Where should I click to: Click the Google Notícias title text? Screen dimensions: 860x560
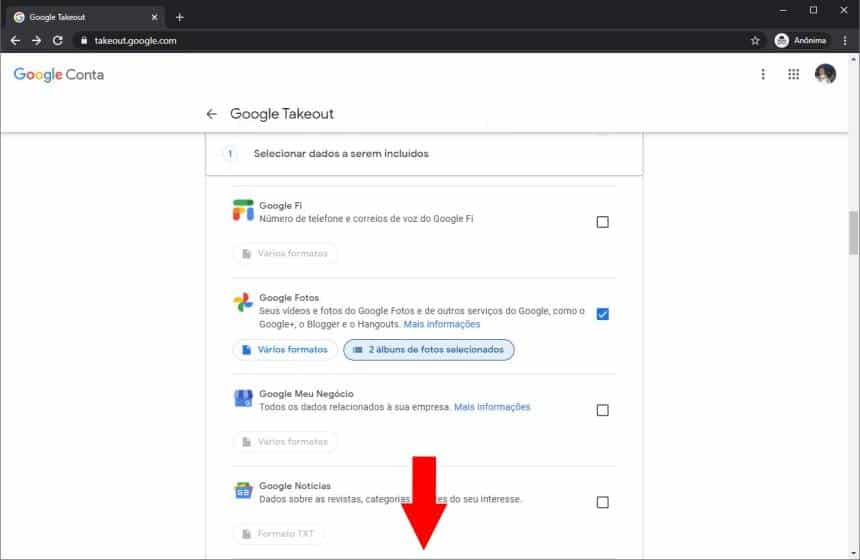coord(295,486)
